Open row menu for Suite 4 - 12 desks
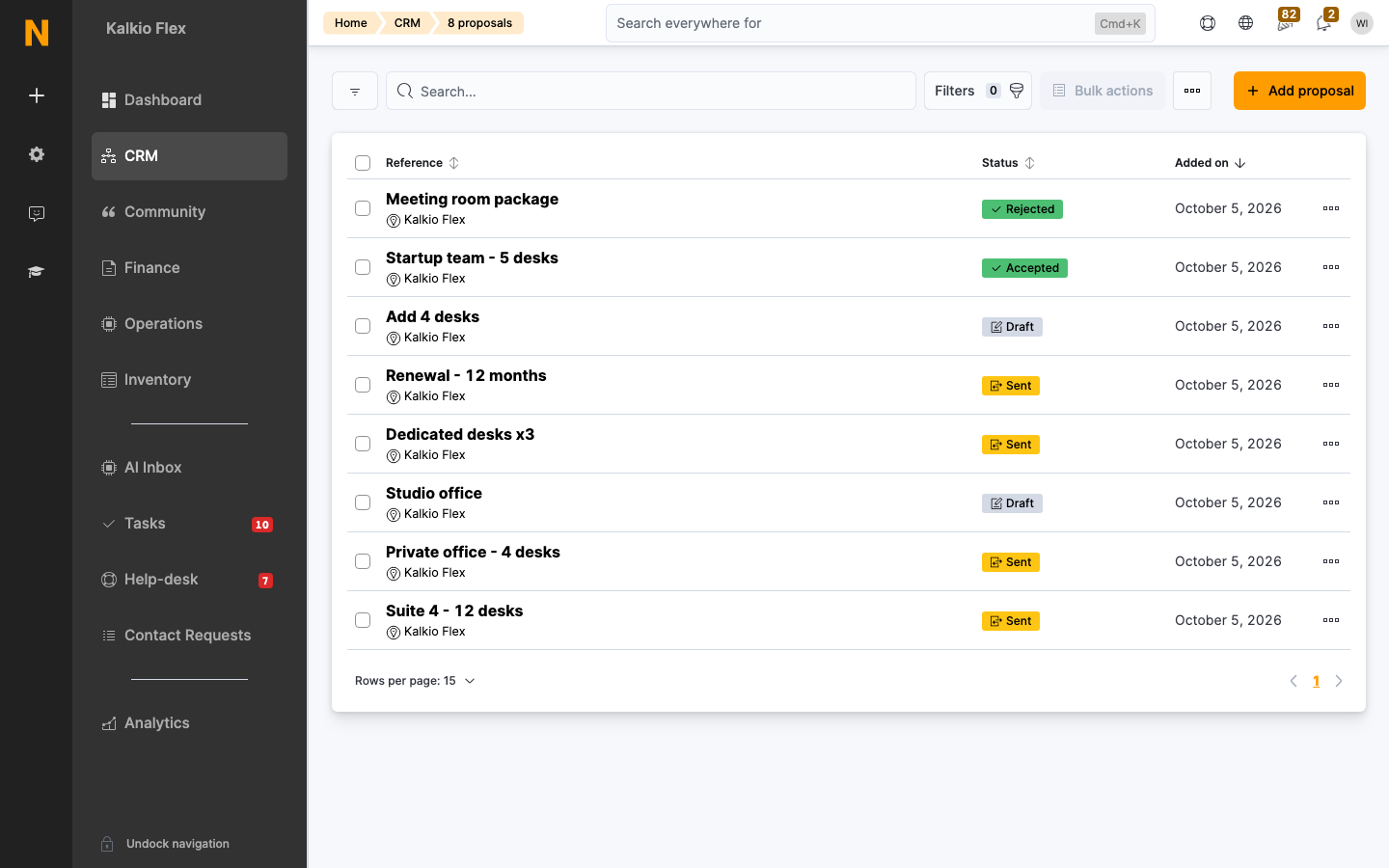 pyautogui.click(x=1331, y=620)
